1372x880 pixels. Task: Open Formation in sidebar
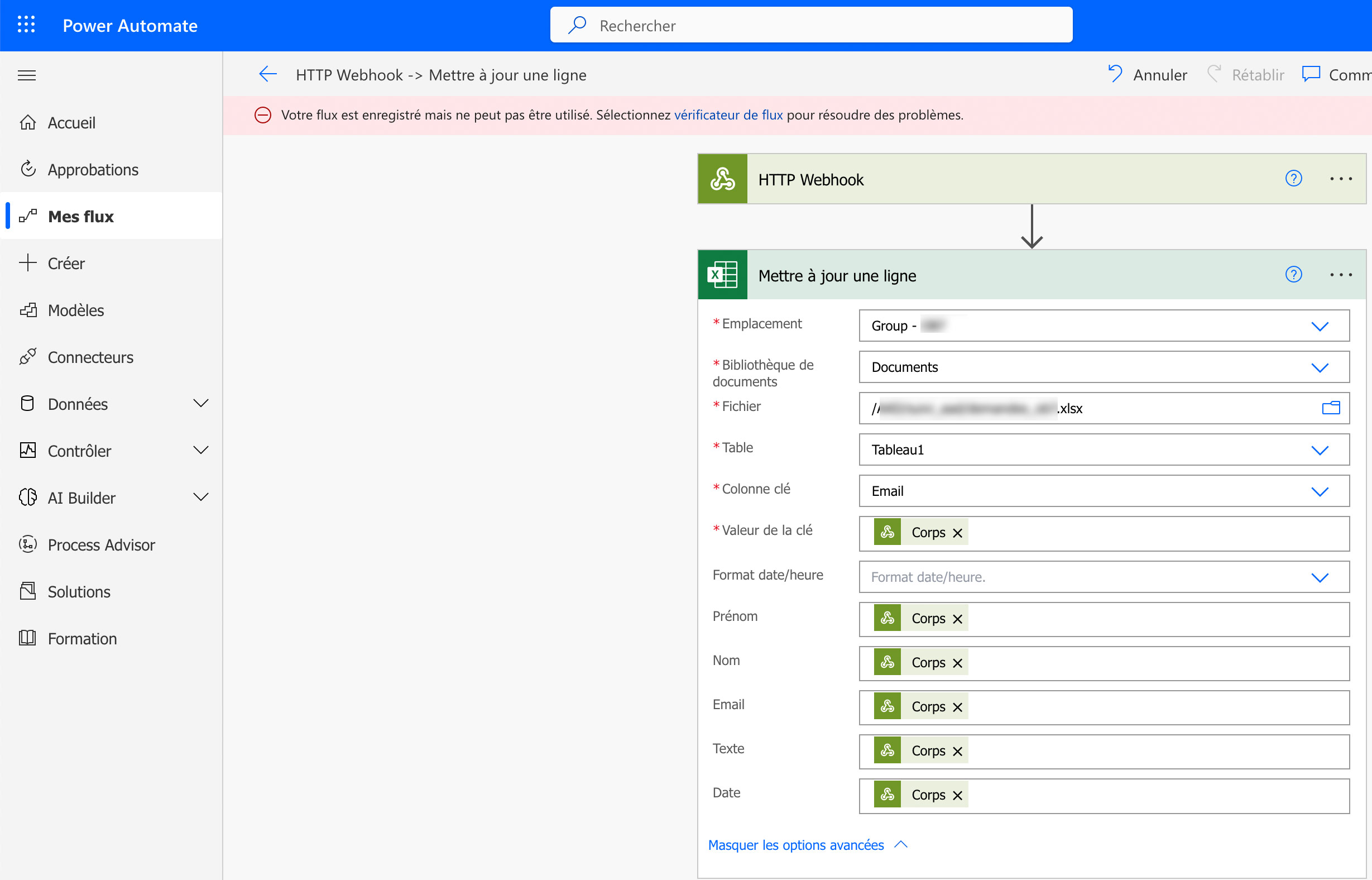tap(112, 638)
